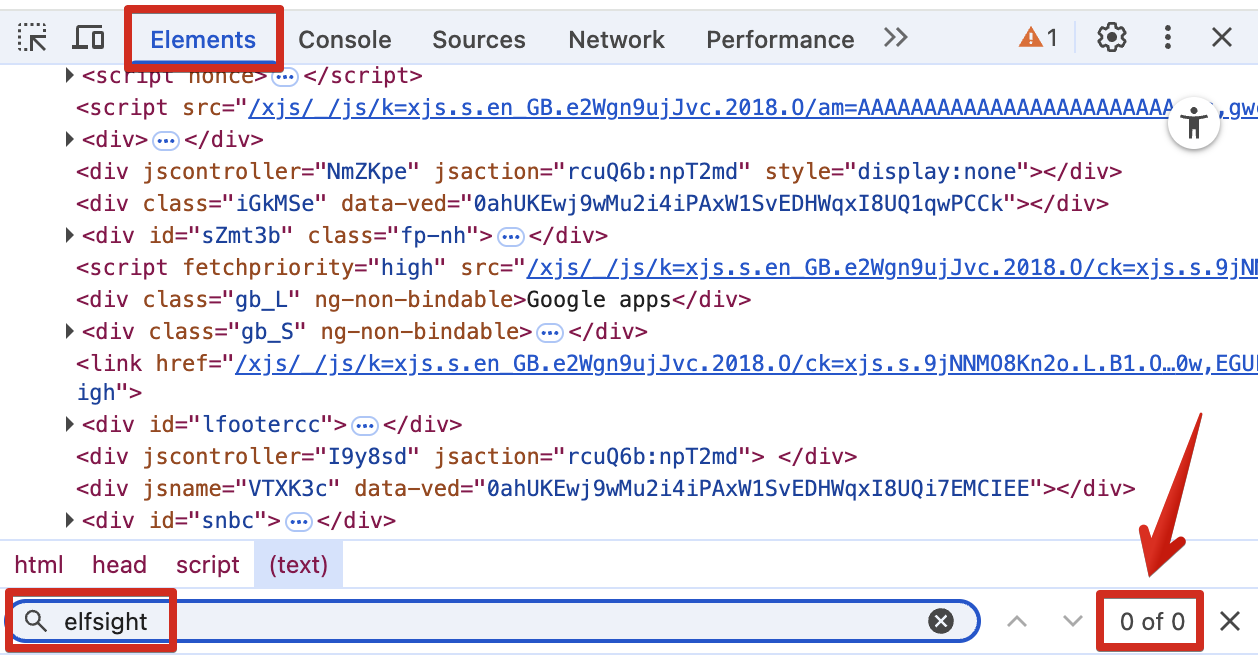Image resolution: width=1258 pixels, height=656 pixels.
Task: Go to next search result arrow
Action: coord(1072,622)
